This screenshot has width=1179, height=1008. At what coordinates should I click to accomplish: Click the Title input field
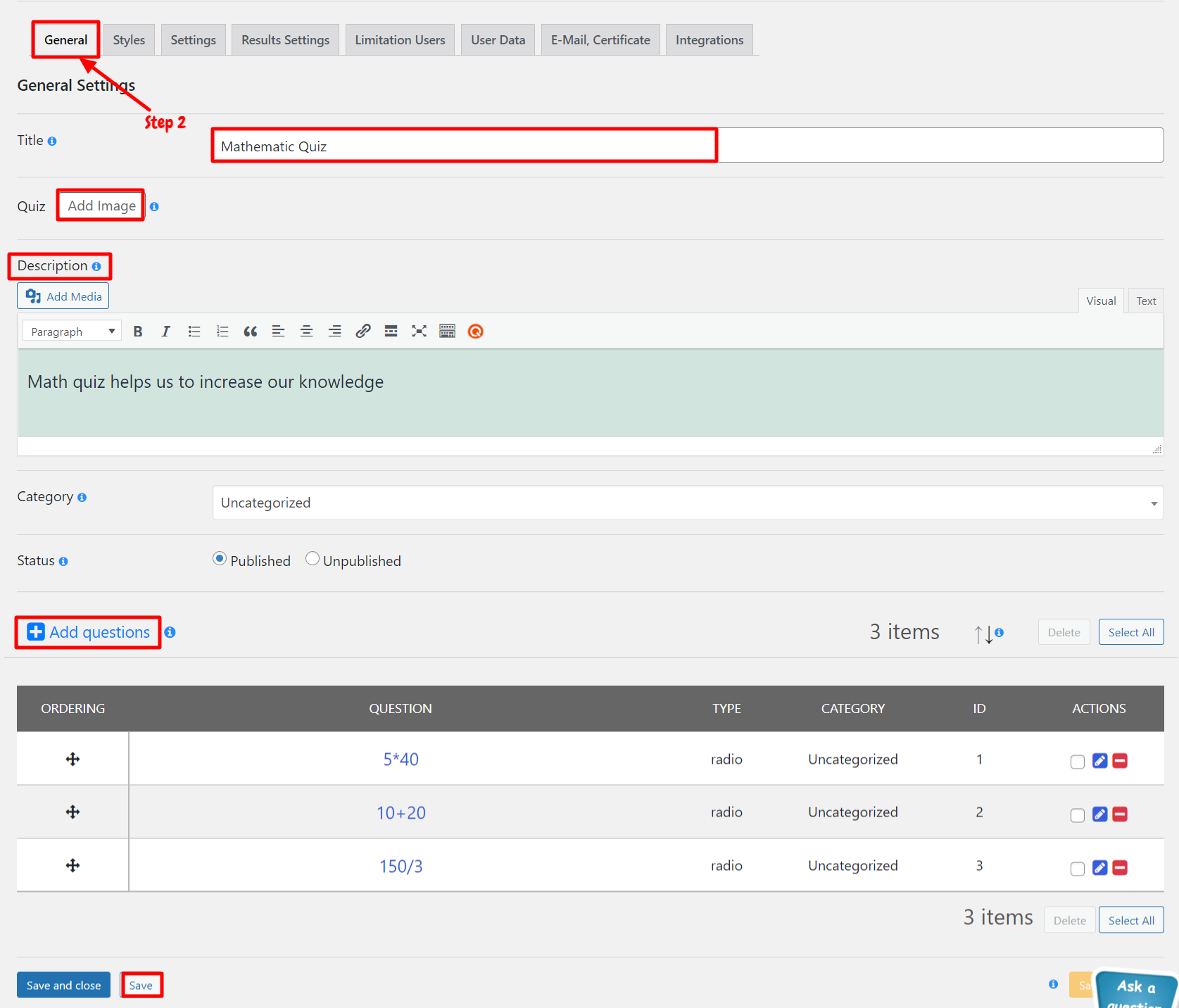[688, 146]
